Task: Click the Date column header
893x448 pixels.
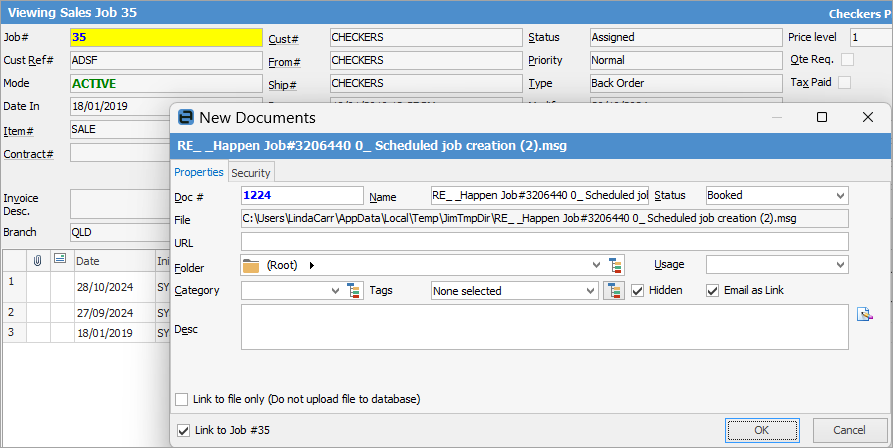Action: click(x=114, y=261)
